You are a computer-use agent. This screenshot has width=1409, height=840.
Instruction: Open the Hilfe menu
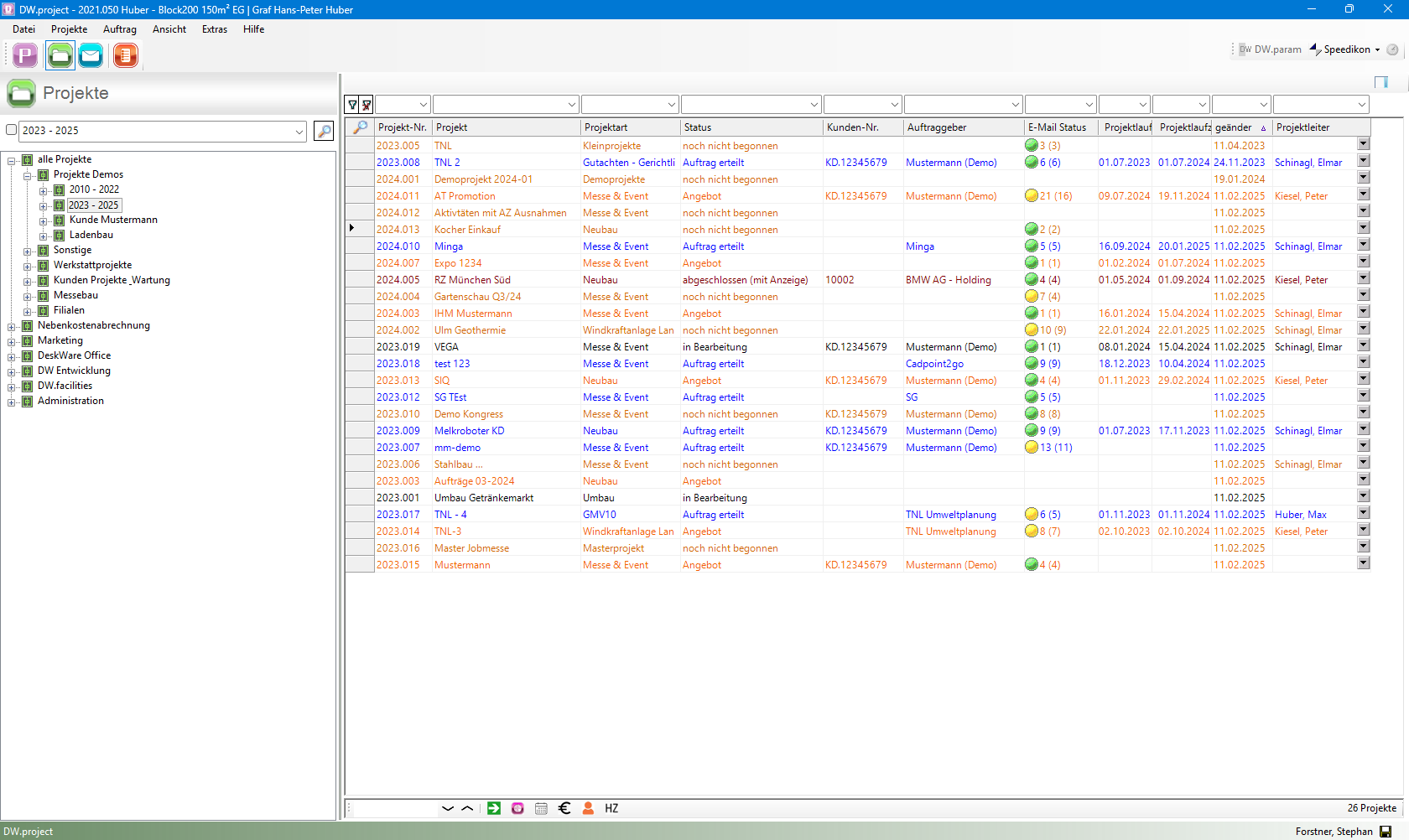(x=253, y=29)
